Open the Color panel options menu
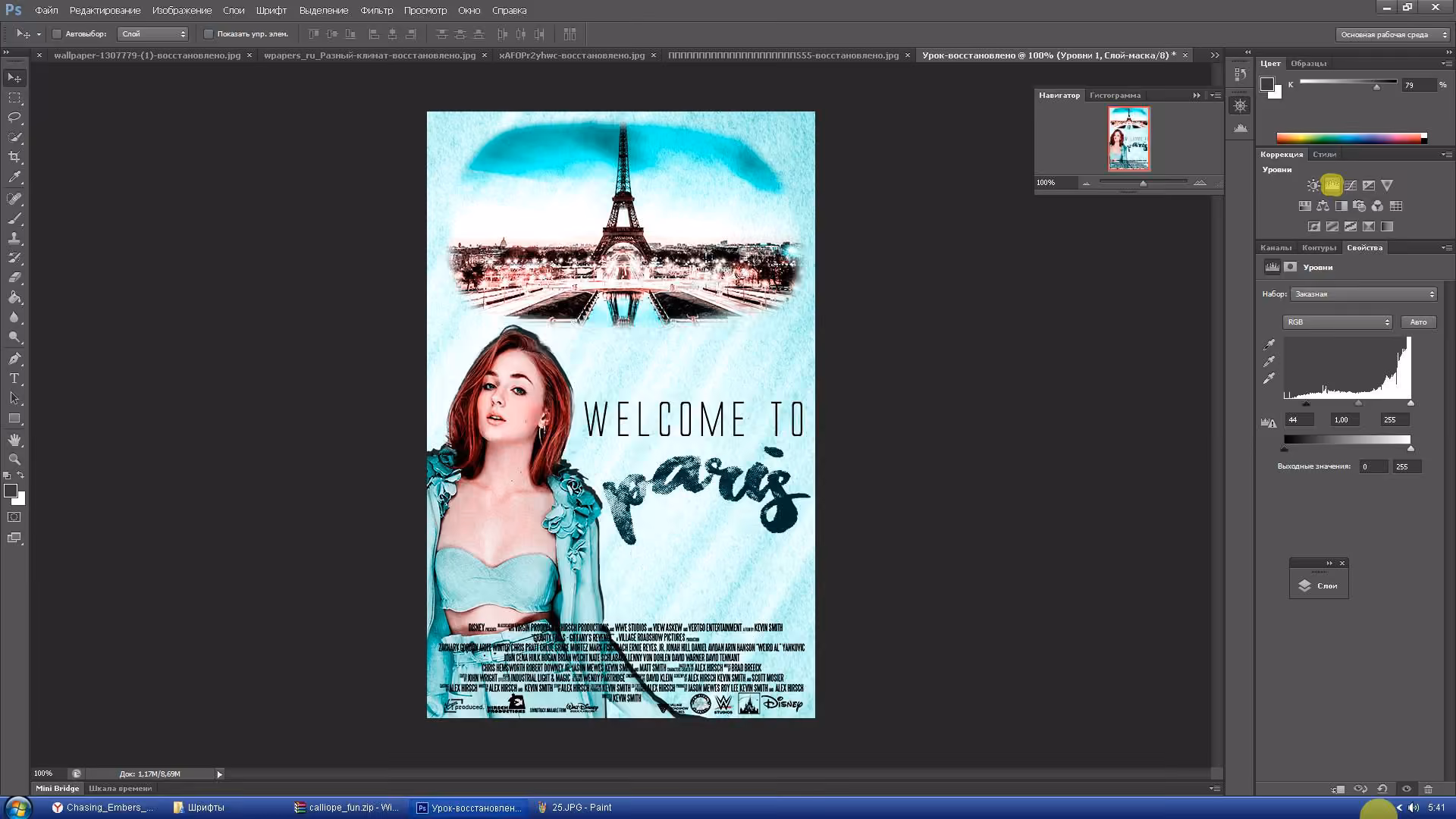The height and width of the screenshot is (819, 1456). (1446, 64)
